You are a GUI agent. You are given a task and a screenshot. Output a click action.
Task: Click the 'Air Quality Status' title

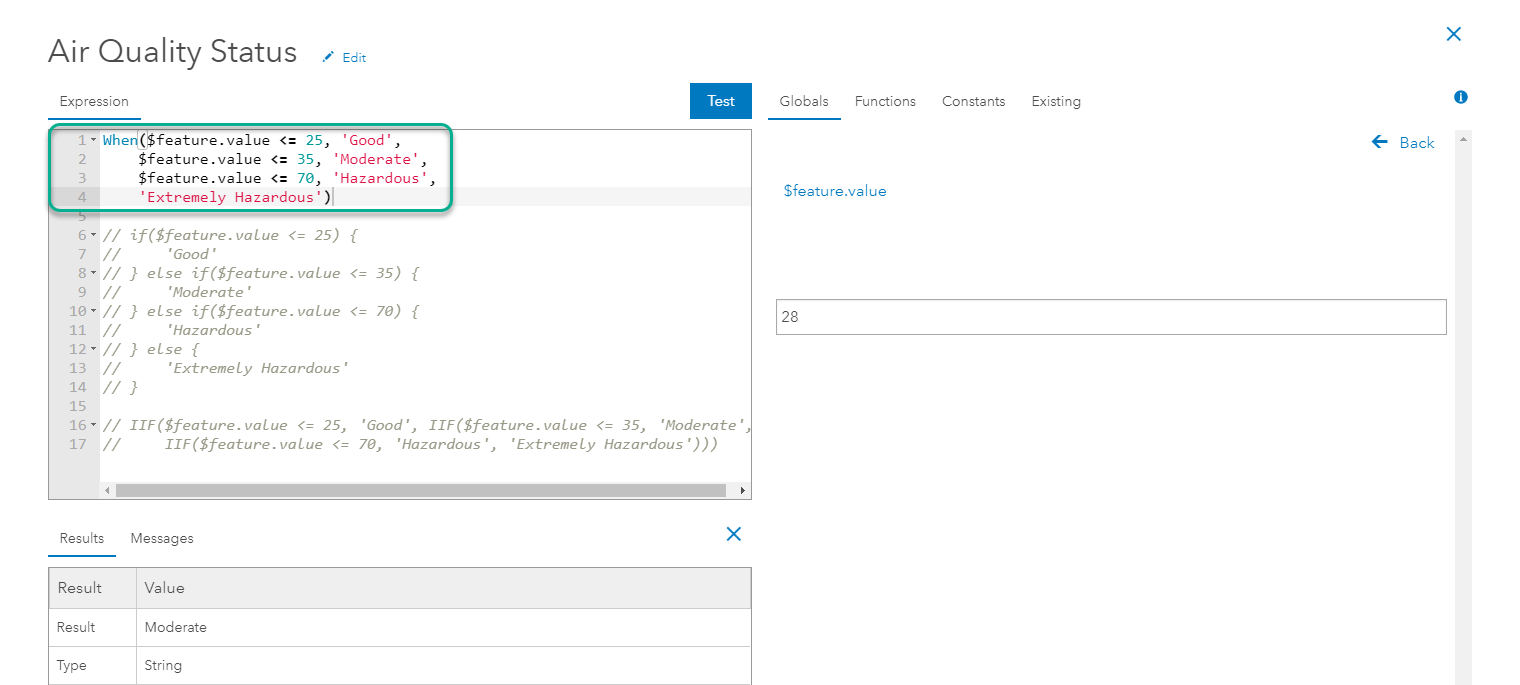(172, 51)
